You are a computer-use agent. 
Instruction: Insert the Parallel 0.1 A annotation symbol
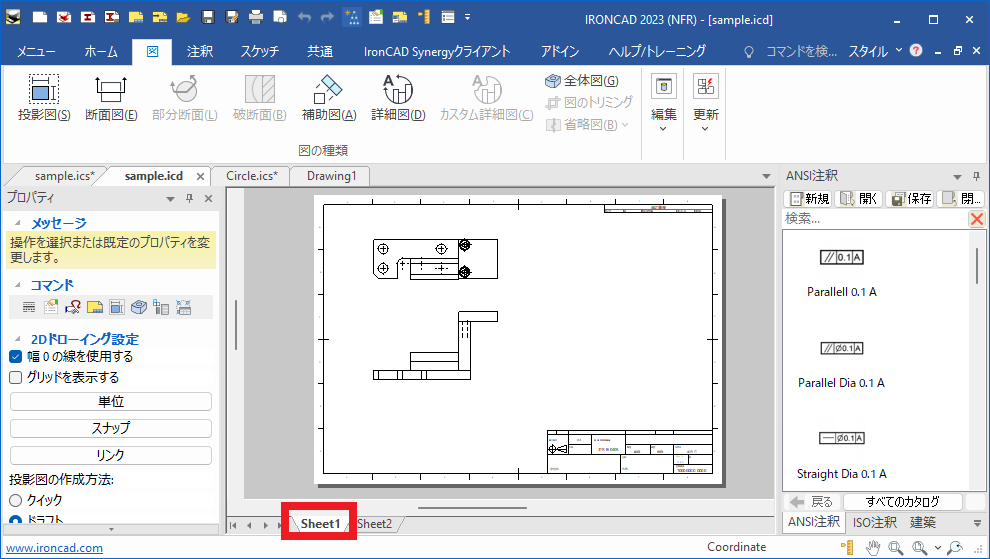pos(841,258)
